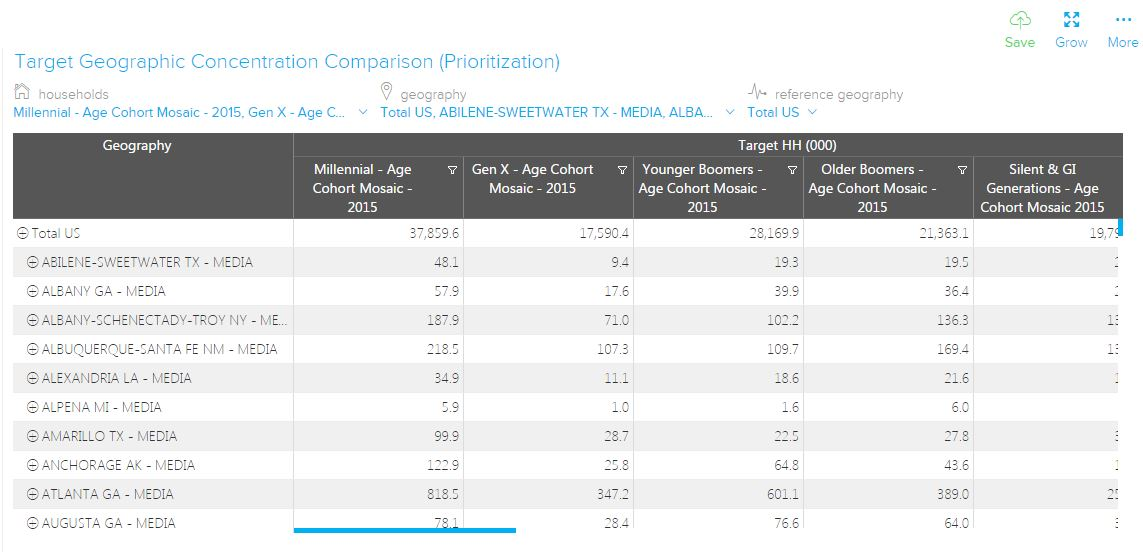Click filter icon on Older Boomers column
The width and height of the screenshot is (1143, 552).
[962, 170]
